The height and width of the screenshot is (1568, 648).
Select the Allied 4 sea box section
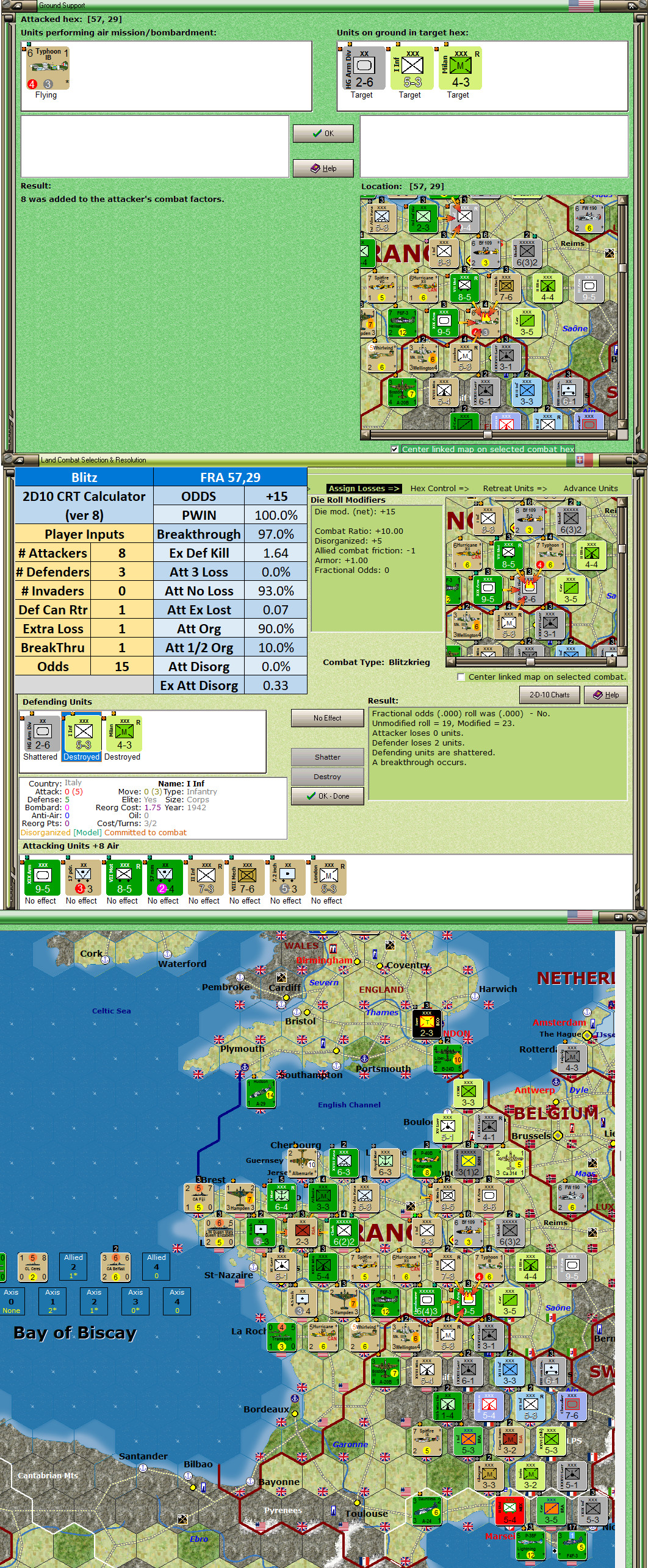coord(156,1267)
